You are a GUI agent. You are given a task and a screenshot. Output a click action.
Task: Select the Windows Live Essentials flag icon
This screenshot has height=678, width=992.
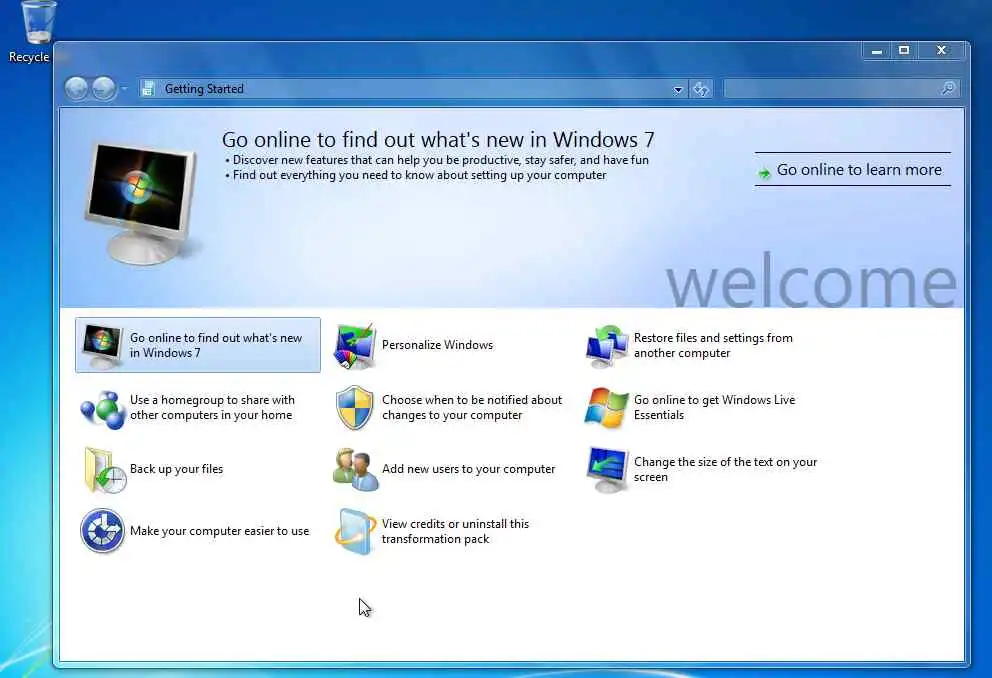click(x=607, y=408)
